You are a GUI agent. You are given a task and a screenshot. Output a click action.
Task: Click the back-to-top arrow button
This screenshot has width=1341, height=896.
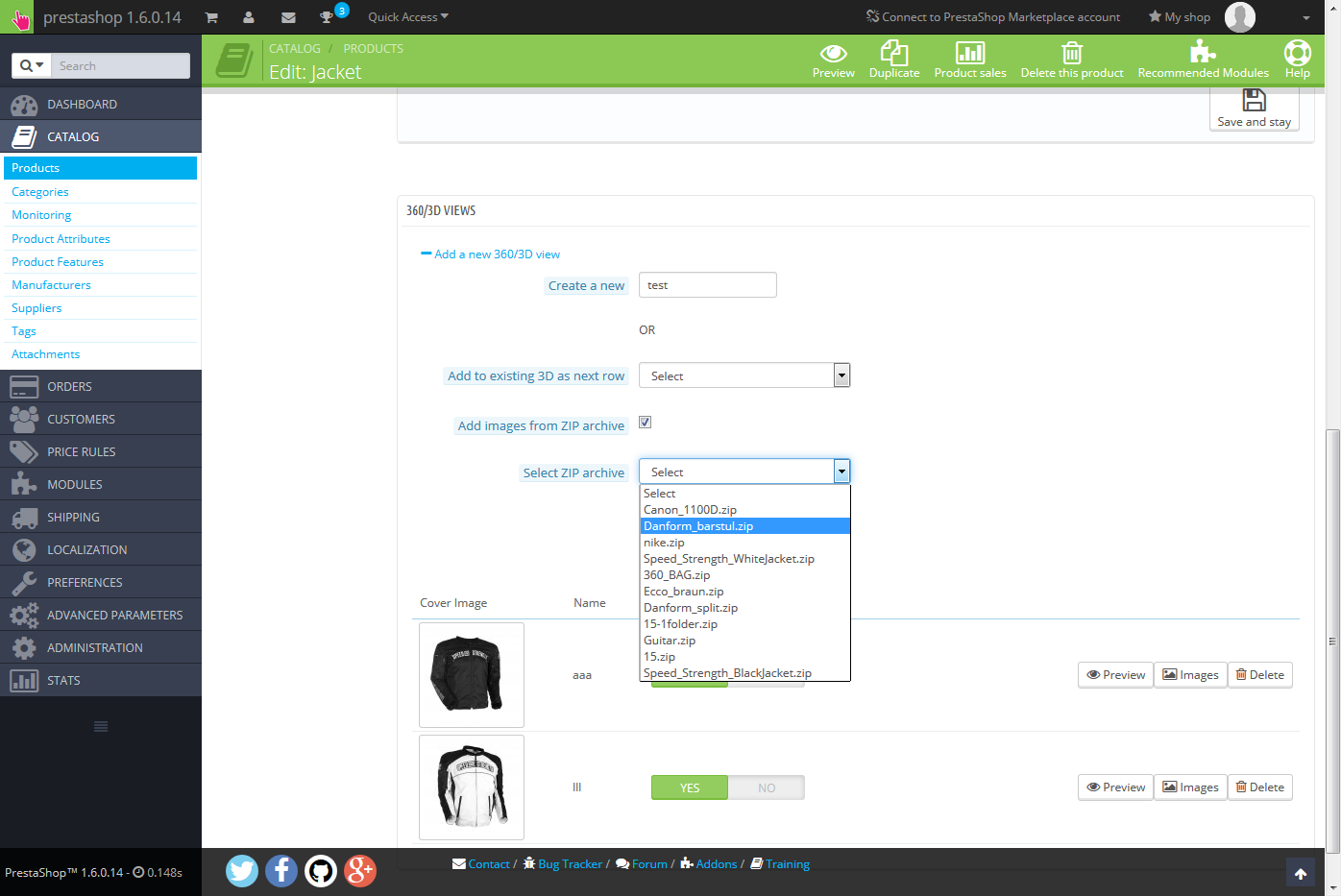pyautogui.click(x=1301, y=873)
